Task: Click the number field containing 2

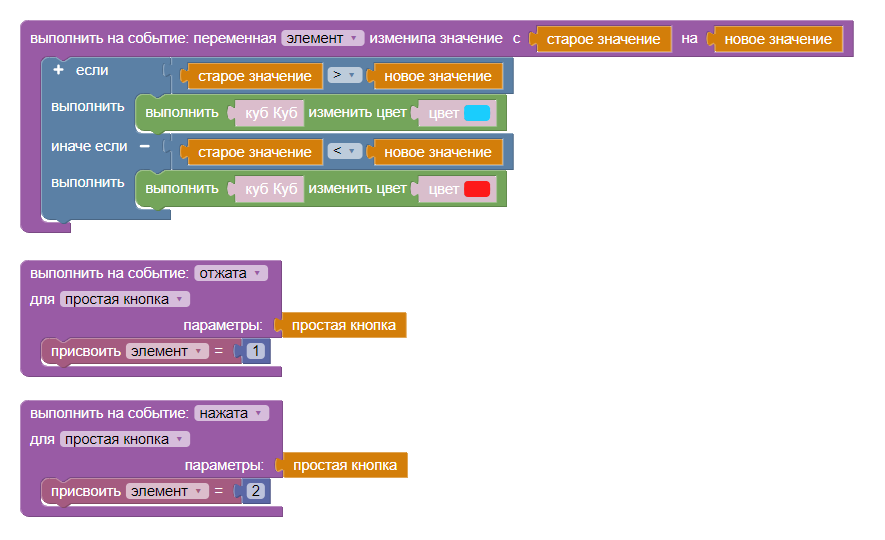Action: click(x=256, y=491)
